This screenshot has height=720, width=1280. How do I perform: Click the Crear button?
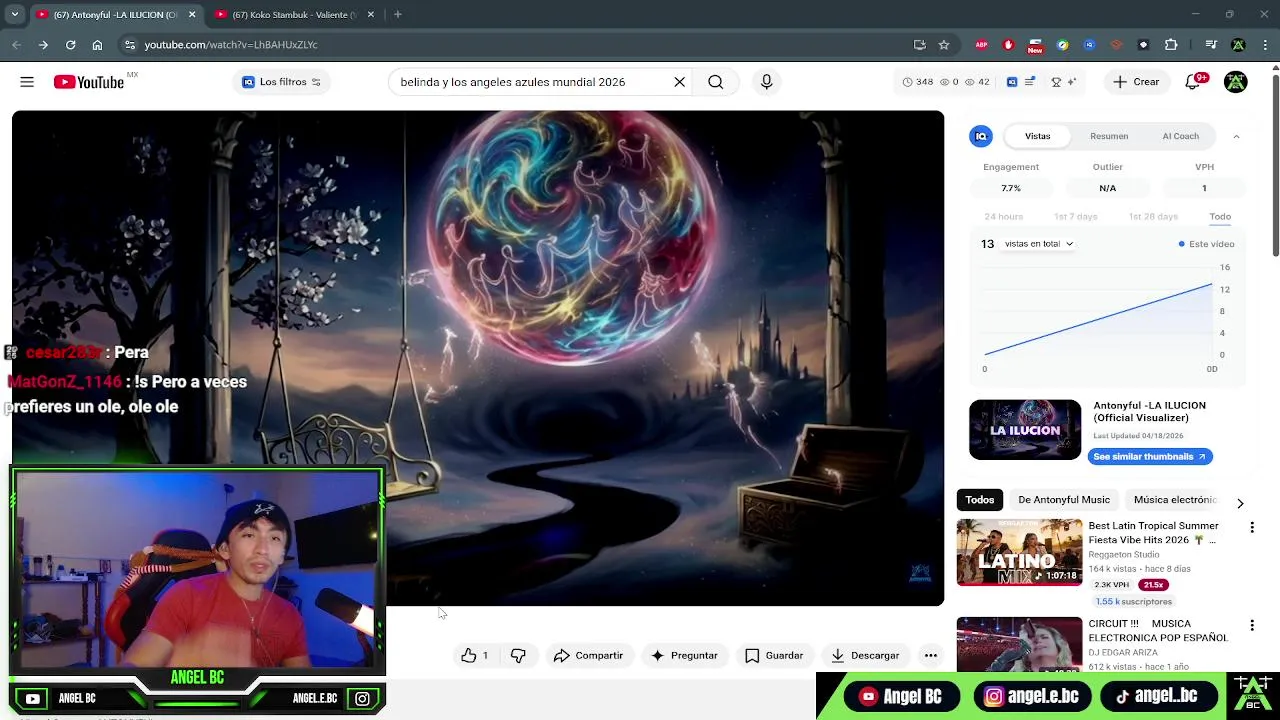tap(1136, 82)
